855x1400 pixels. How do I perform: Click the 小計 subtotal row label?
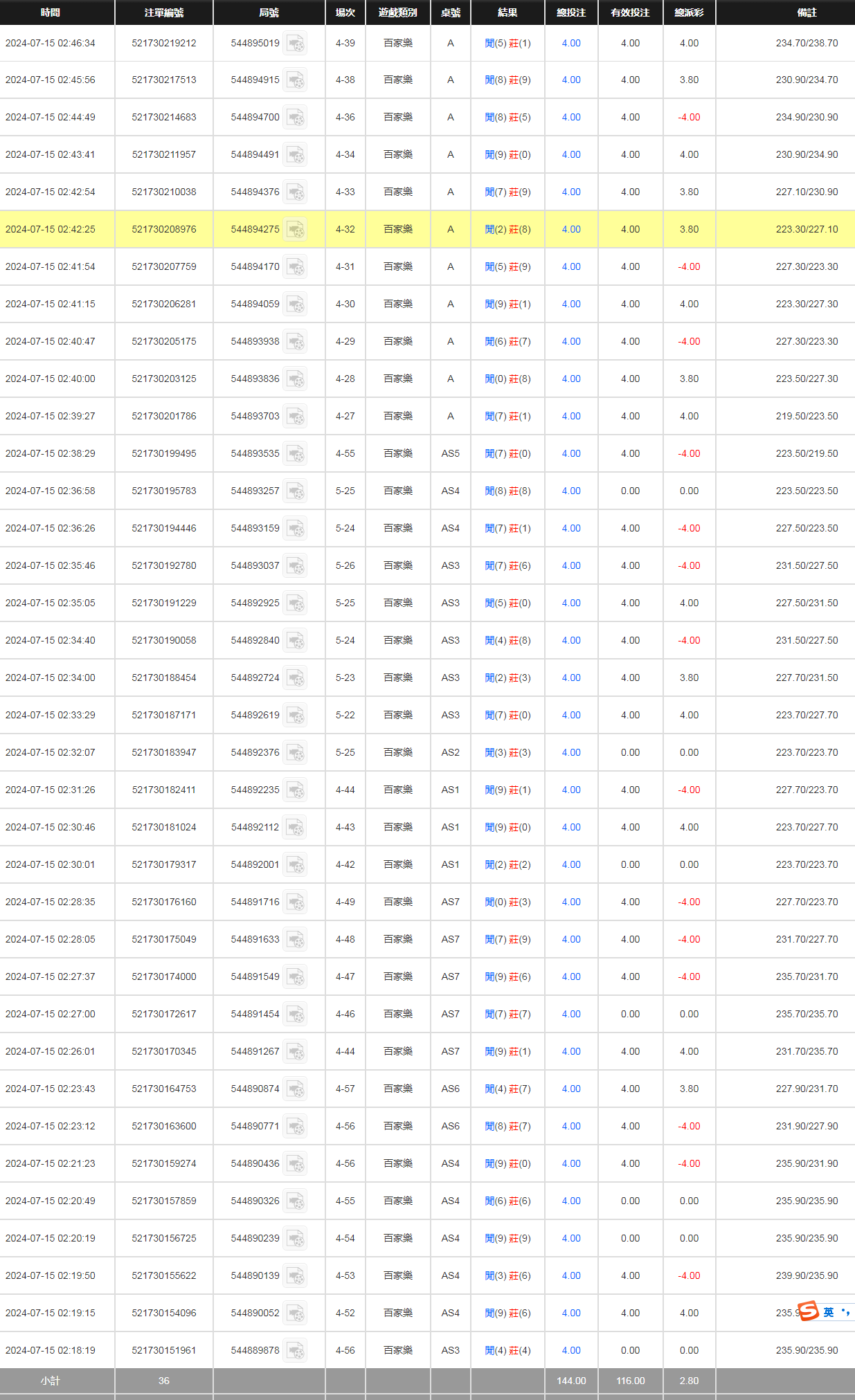coord(51,1381)
